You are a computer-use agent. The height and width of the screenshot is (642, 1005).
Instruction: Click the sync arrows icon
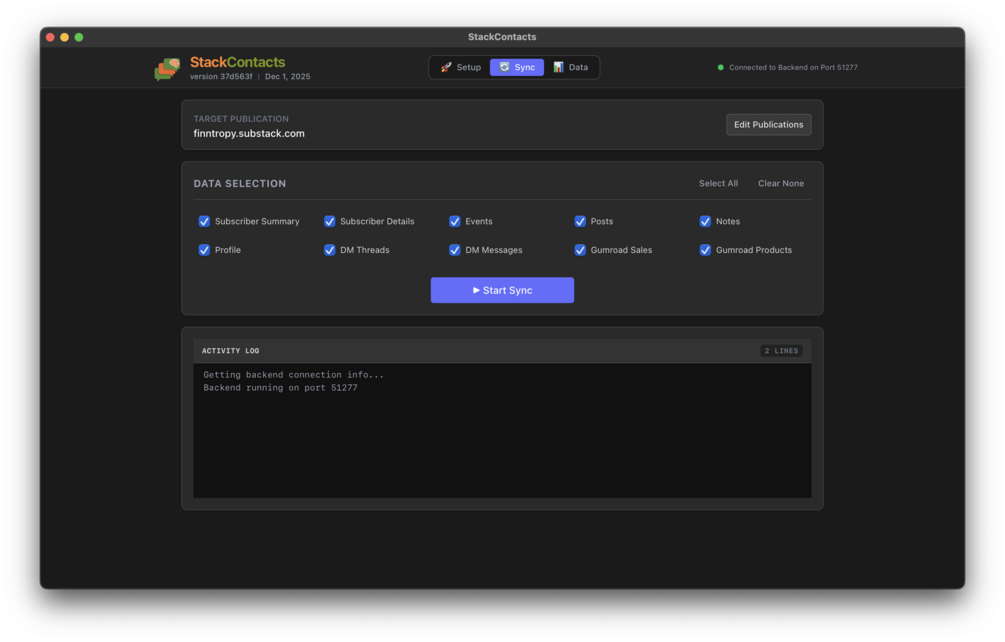tap(504, 67)
